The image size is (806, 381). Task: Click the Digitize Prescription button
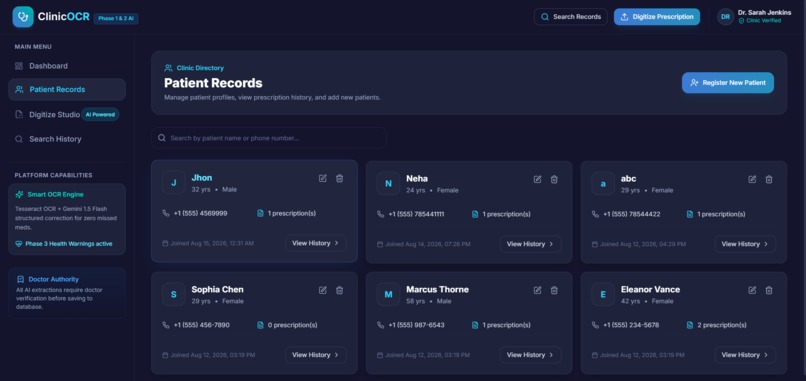pyautogui.click(x=657, y=16)
